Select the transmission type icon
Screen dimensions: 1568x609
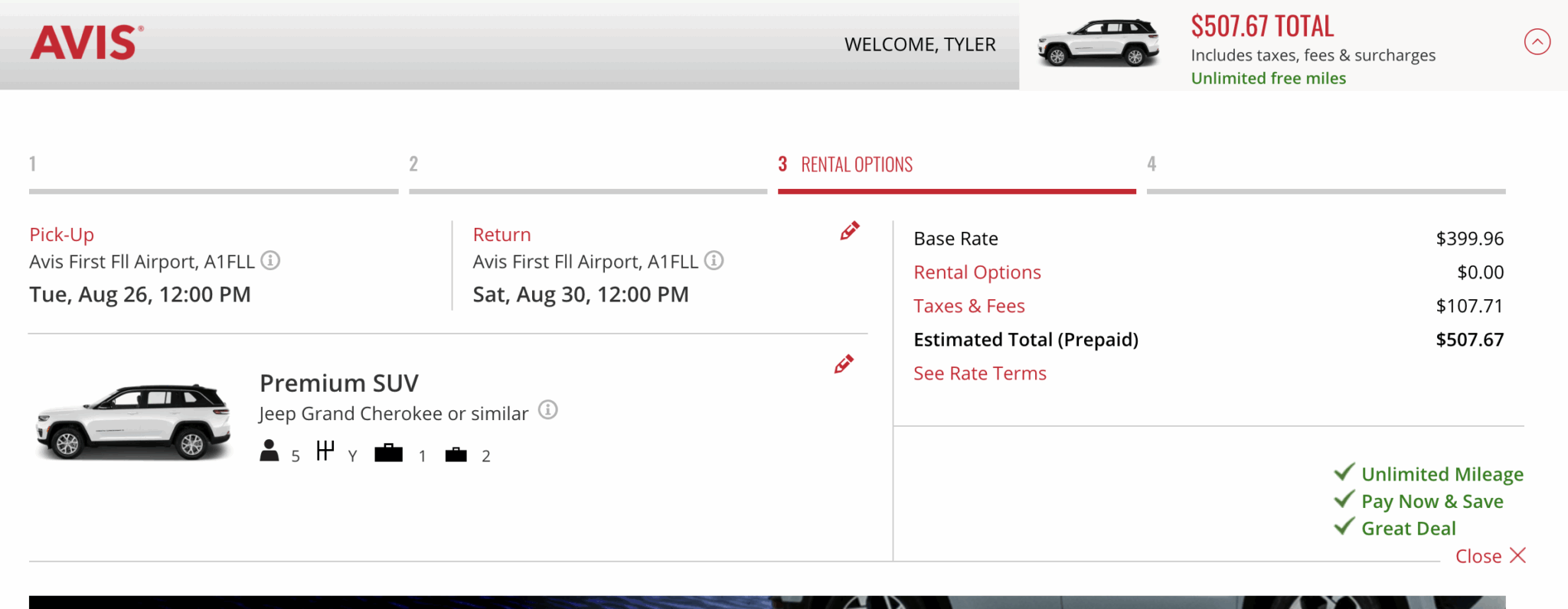click(325, 449)
